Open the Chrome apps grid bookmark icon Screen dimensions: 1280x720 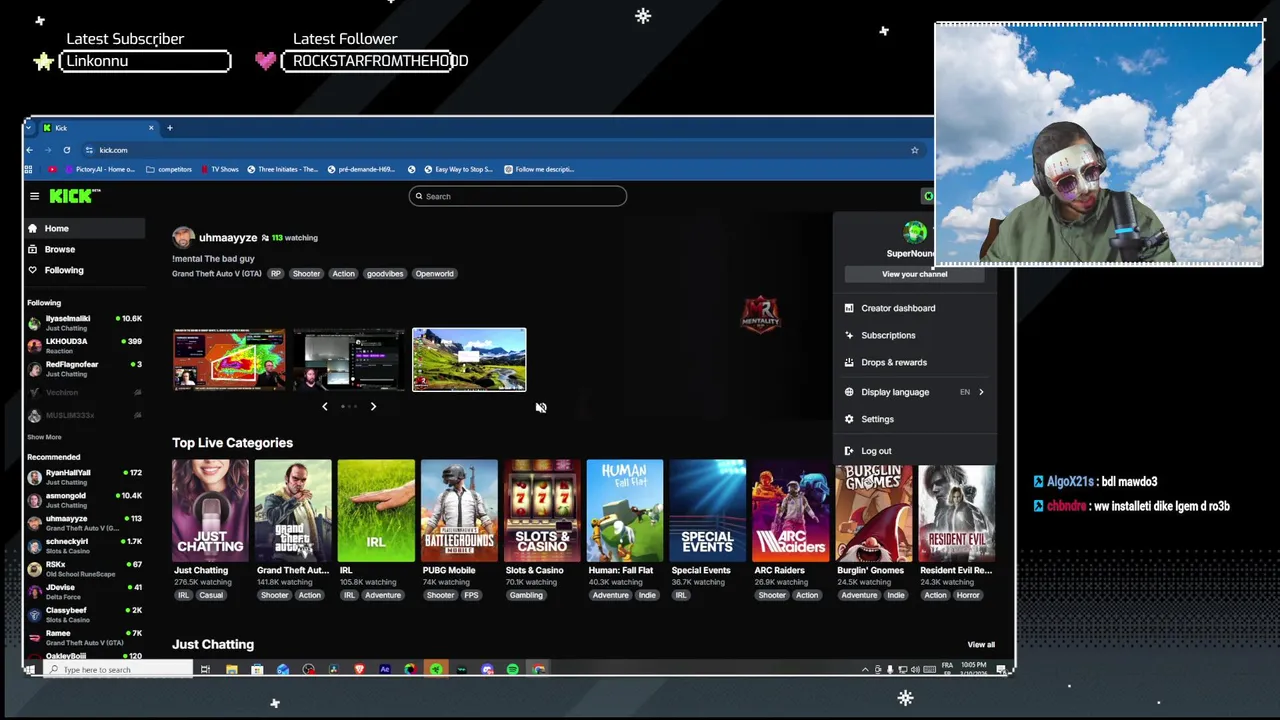click(29, 169)
